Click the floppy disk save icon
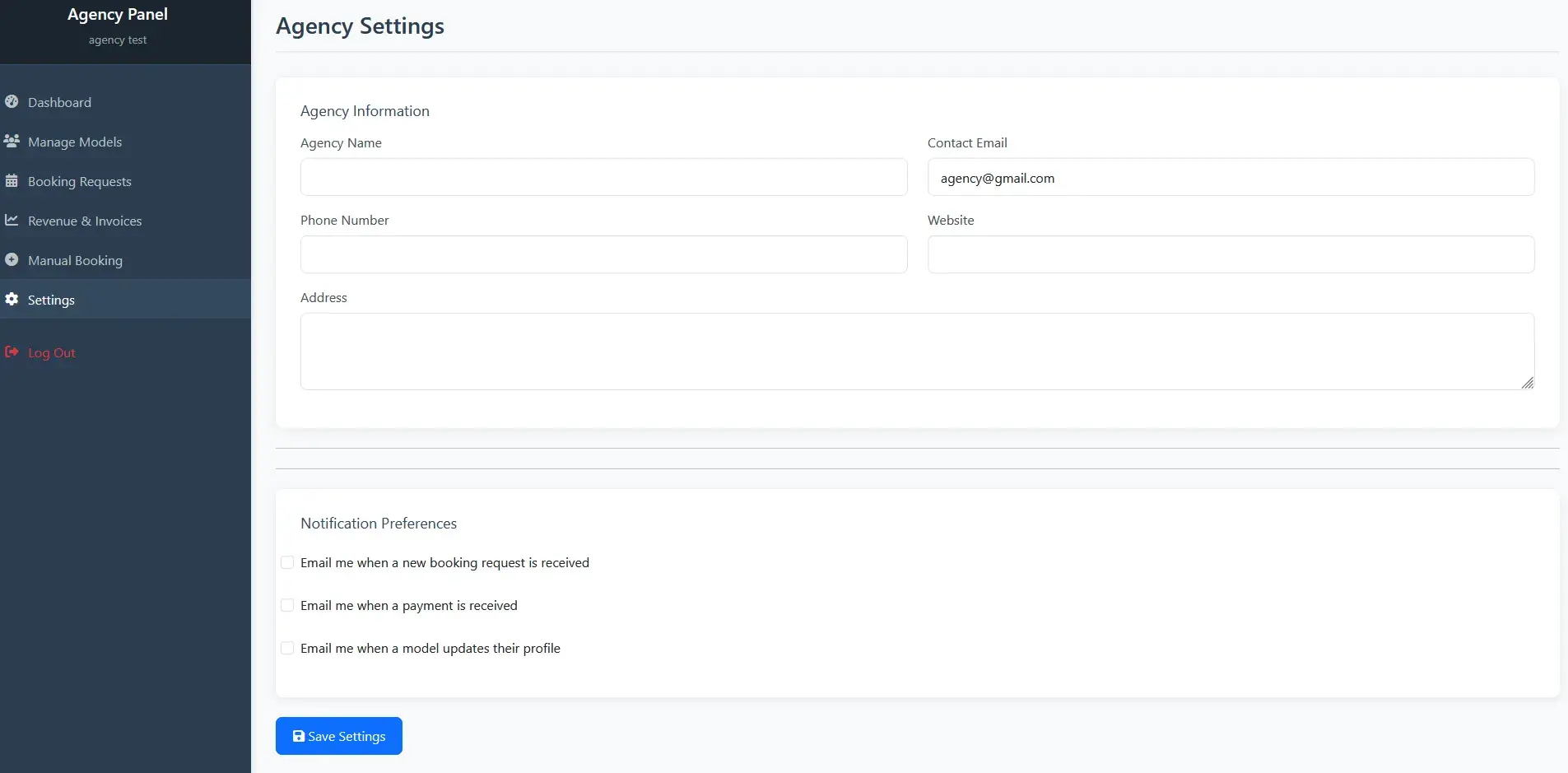Image resolution: width=1568 pixels, height=773 pixels. point(299,737)
